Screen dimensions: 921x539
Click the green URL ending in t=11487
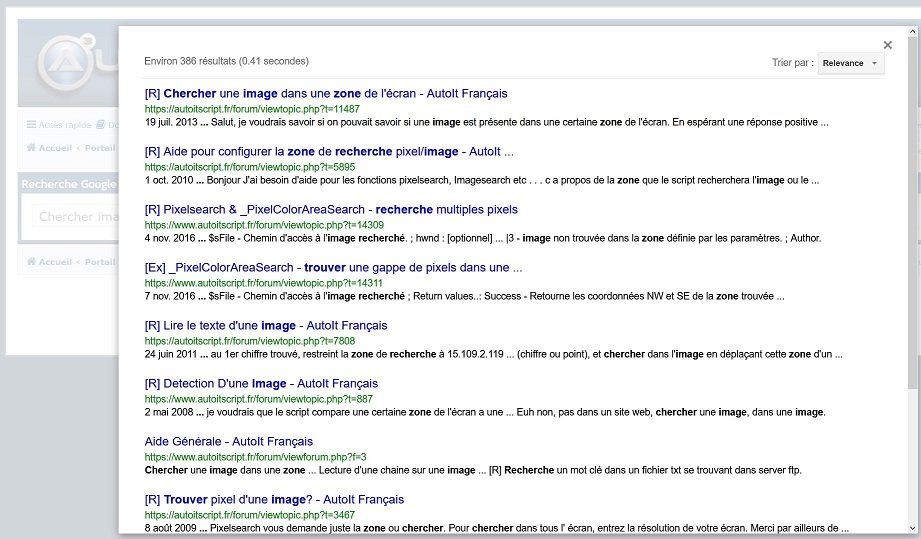(x=252, y=109)
